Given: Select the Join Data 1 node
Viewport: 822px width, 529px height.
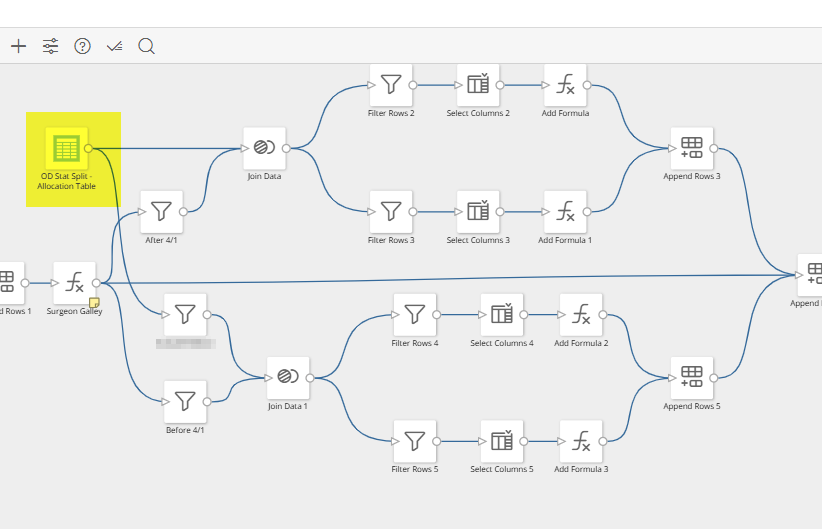Looking at the screenshot, I should tap(288, 378).
